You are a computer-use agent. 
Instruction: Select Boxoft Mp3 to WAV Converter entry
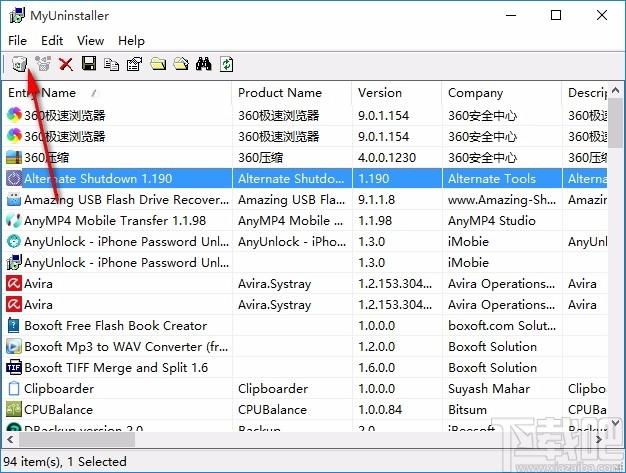[126, 346]
